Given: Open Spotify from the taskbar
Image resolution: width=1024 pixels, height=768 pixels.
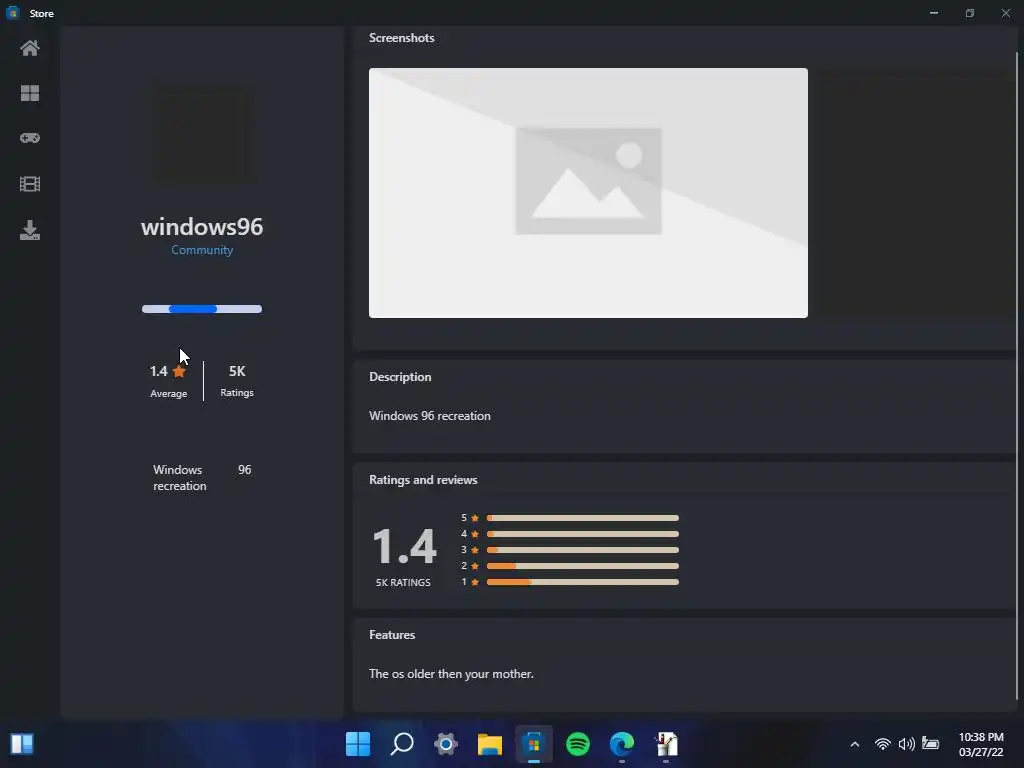Looking at the screenshot, I should pos(578,744).
